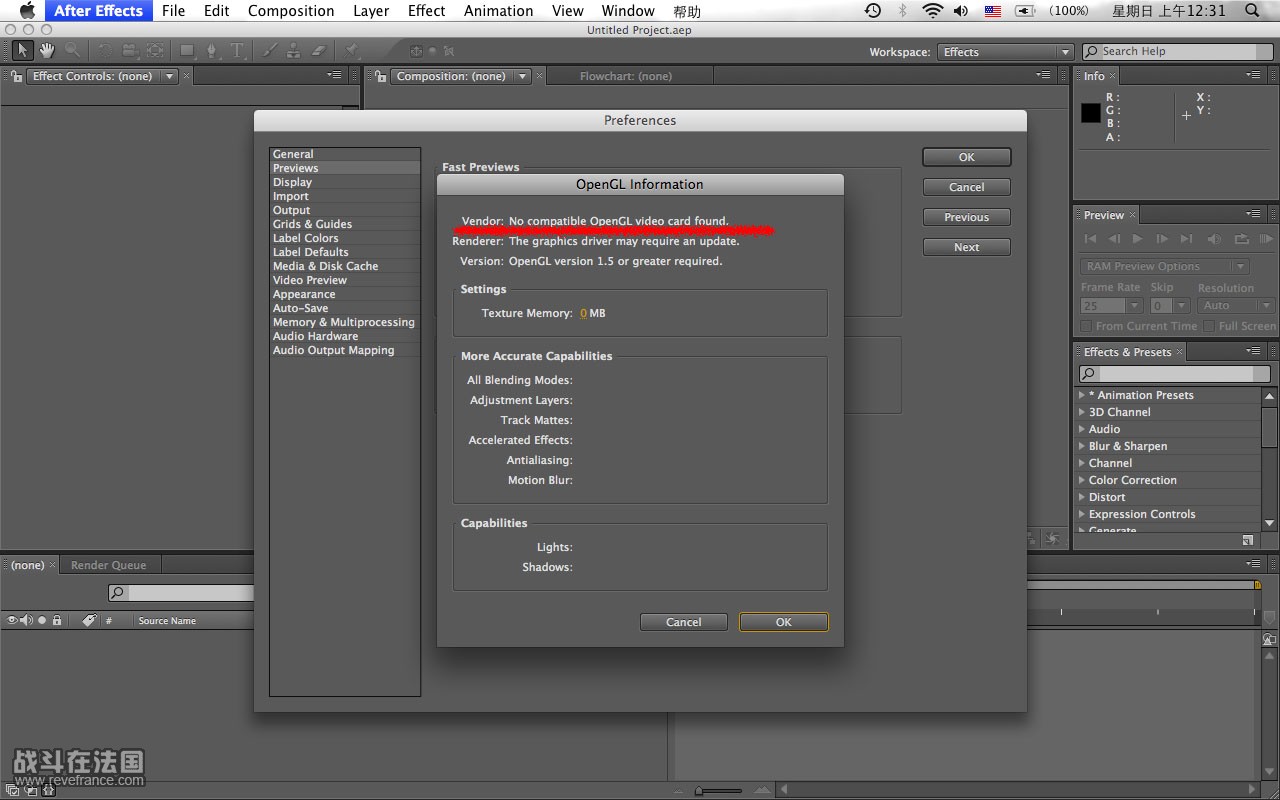The height and width of the screenshot is (800, 1280).
Task: Select the Pan Behind tool
Action: (155, 50)
